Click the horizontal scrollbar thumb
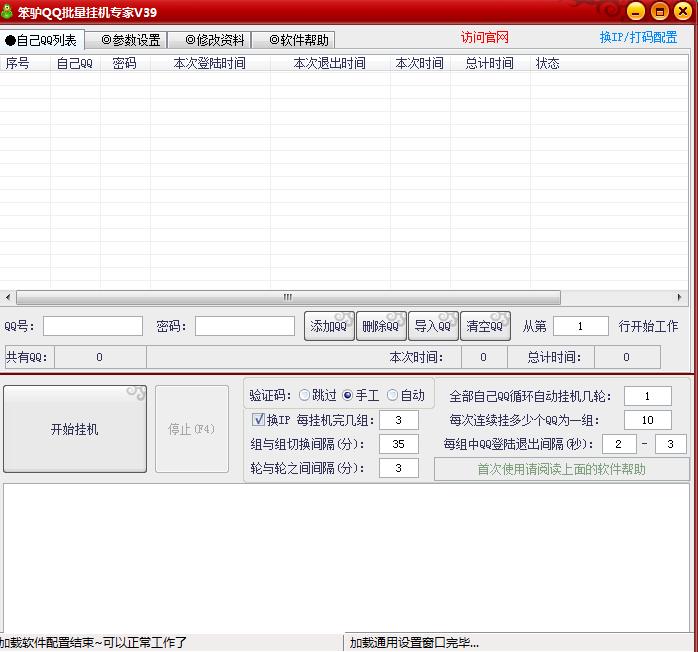The width and height of the screenshot is (698, 652). click(x=288, y=297)
